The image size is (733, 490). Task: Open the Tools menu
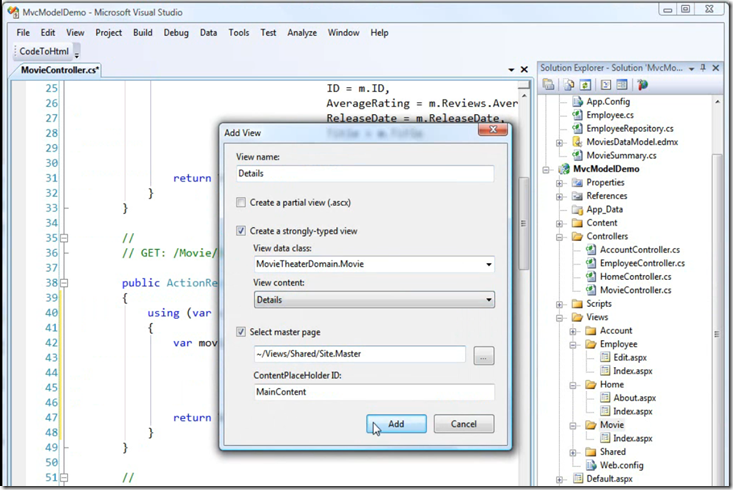point(238,33)
